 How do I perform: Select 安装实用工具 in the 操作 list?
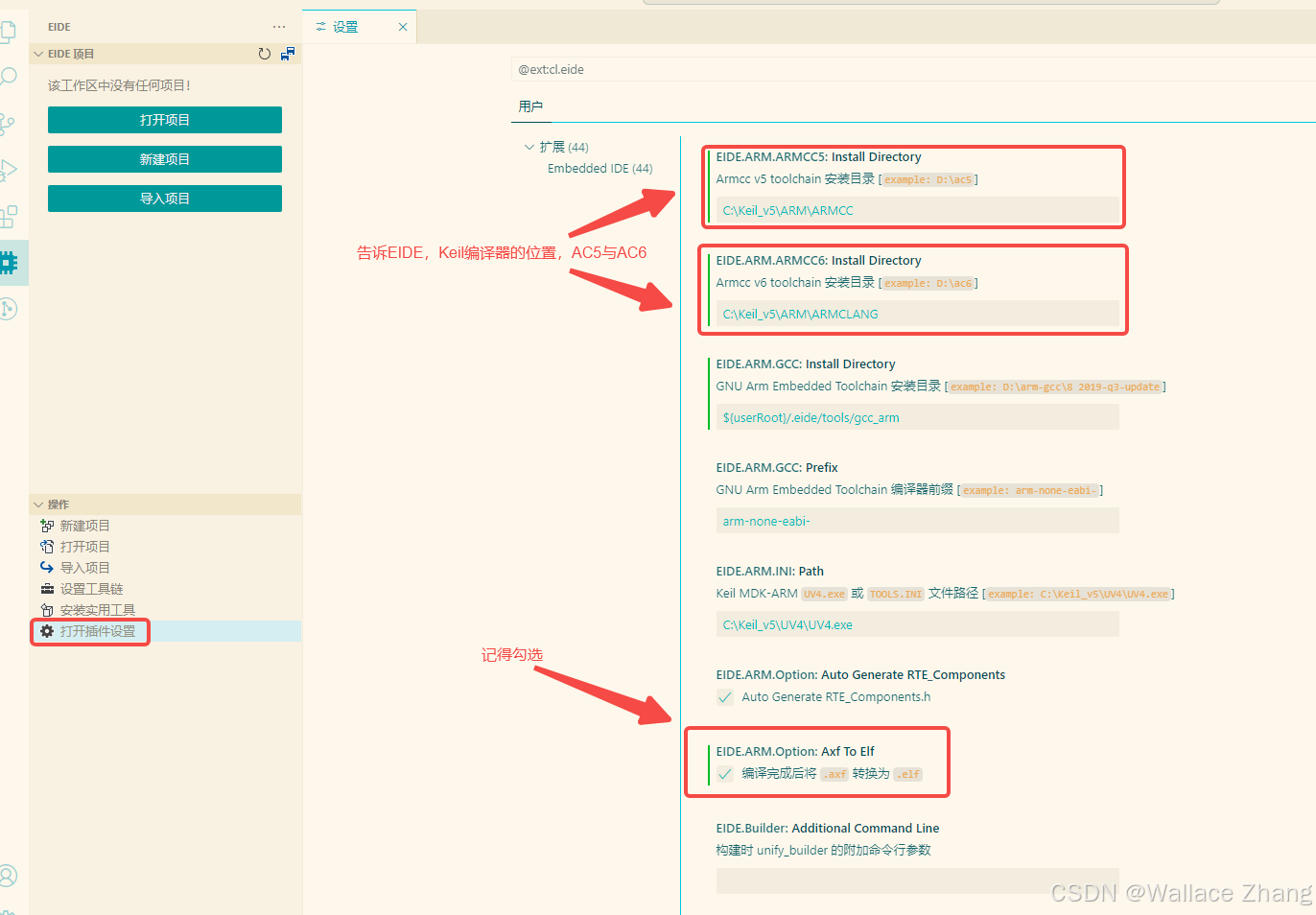point(98,610)
